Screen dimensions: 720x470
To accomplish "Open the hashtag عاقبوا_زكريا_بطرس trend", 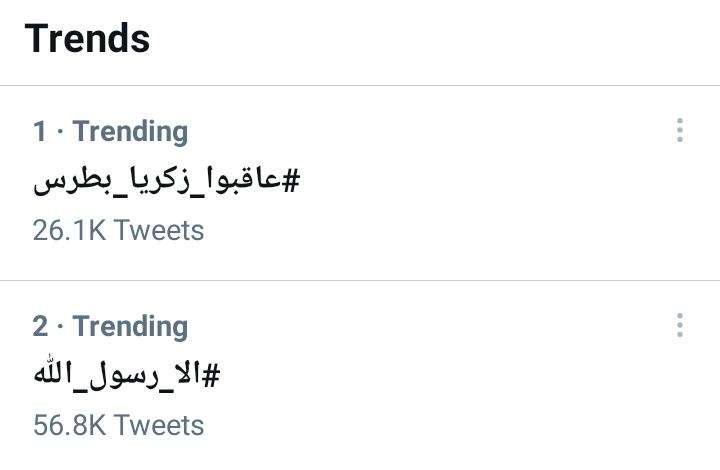I will coord(167,181).
